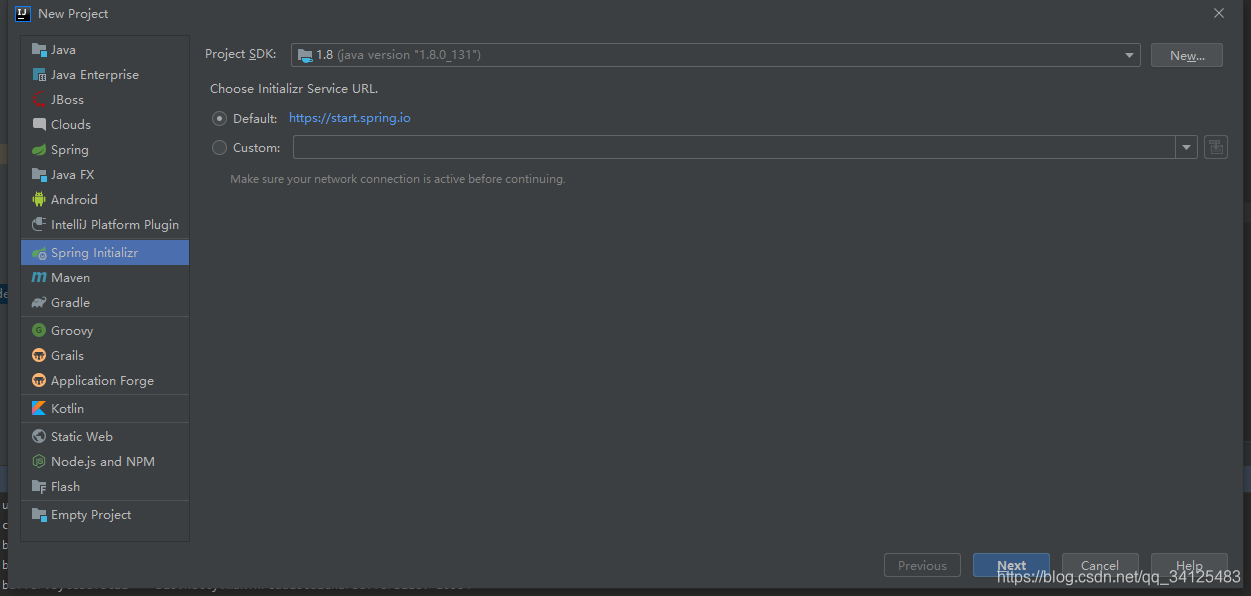Click the green Android robot icon
Image resolution: width=1251 pixels, height=596 pixels.
coord(39,200)
